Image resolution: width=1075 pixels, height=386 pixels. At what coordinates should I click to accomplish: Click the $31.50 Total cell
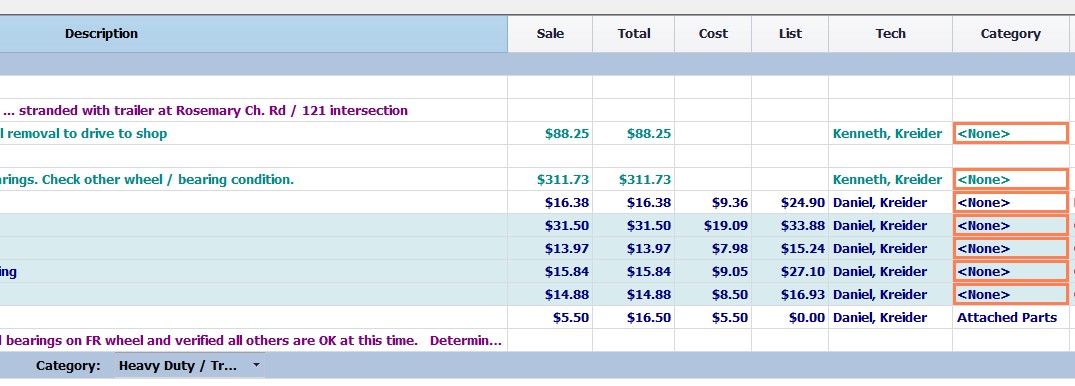pyautogui.click(x=633, y=226)
